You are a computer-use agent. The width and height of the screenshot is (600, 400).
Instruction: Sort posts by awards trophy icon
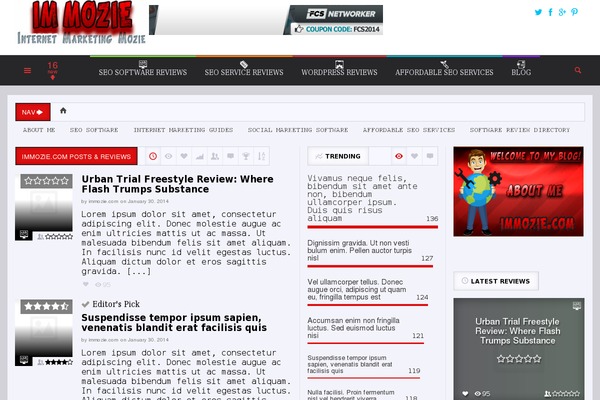pyautogui.click(x=246, y=156)
